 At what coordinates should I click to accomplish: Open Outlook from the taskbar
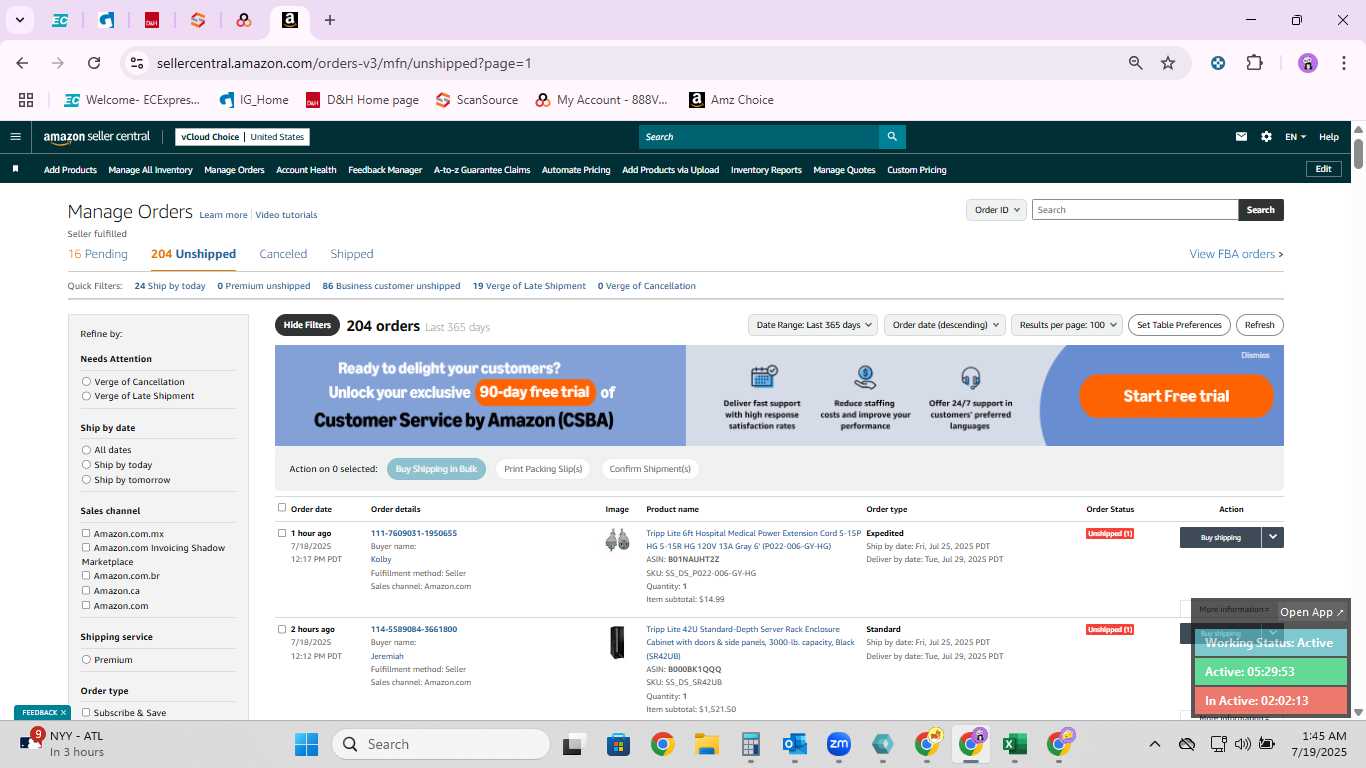click(x=795, y=744)
